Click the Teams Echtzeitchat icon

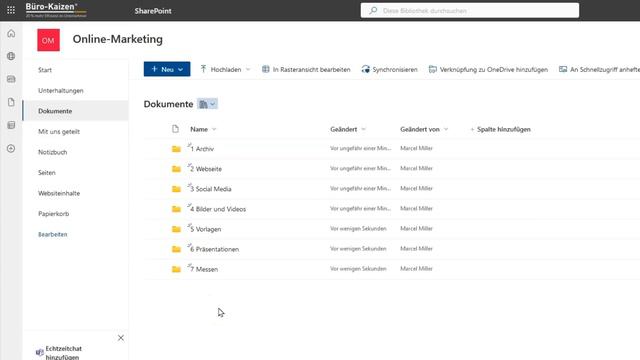click(40, 352)
